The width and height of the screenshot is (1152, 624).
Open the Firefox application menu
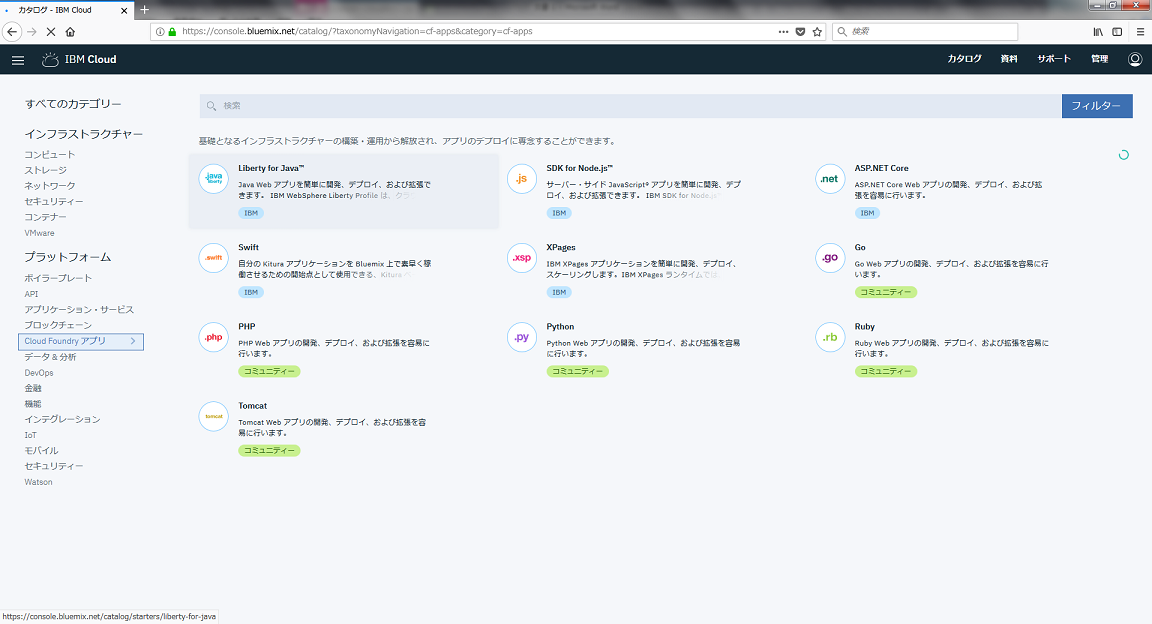point(1140,32)
